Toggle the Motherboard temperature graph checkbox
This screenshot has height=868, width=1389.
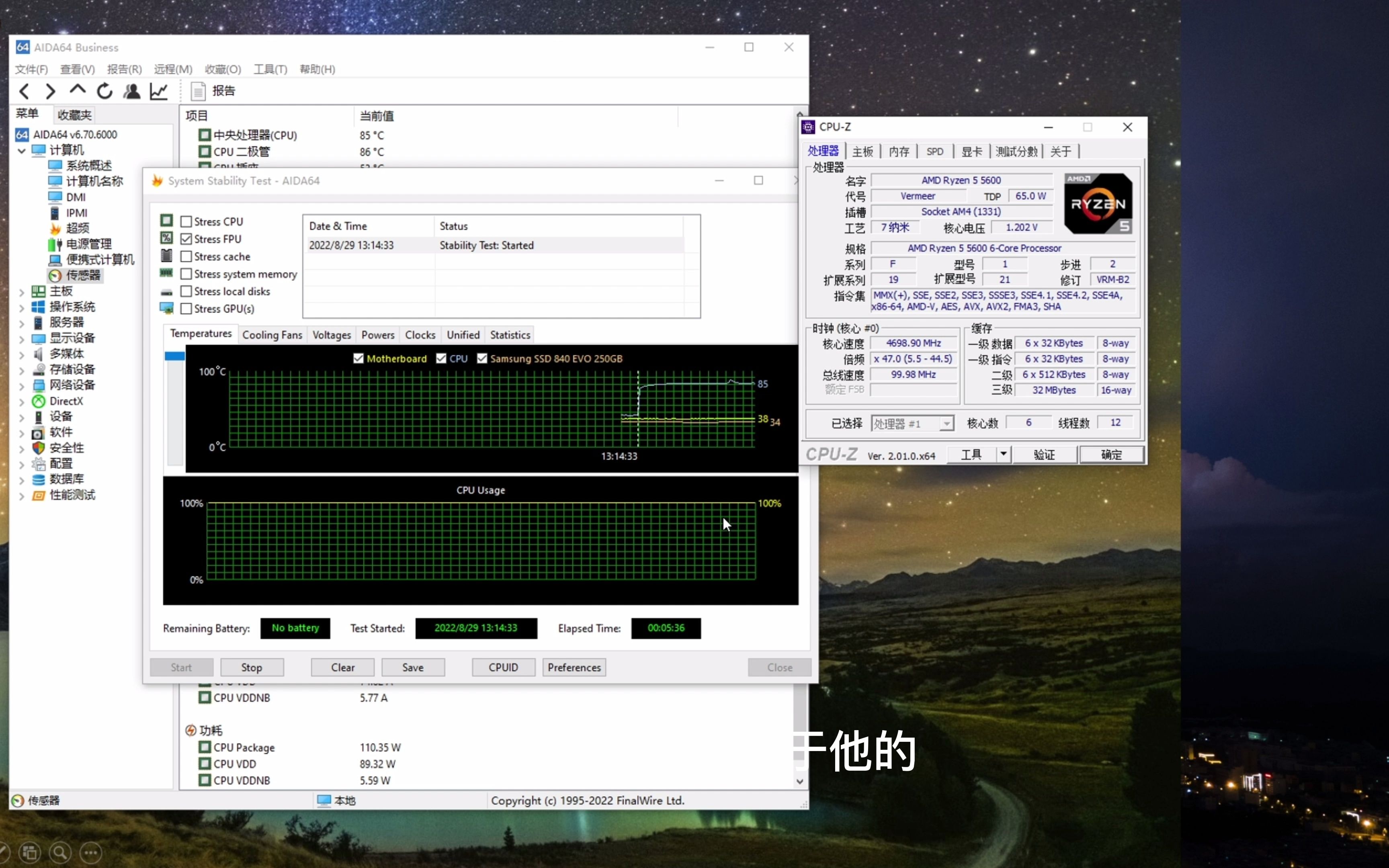point(358,359)
